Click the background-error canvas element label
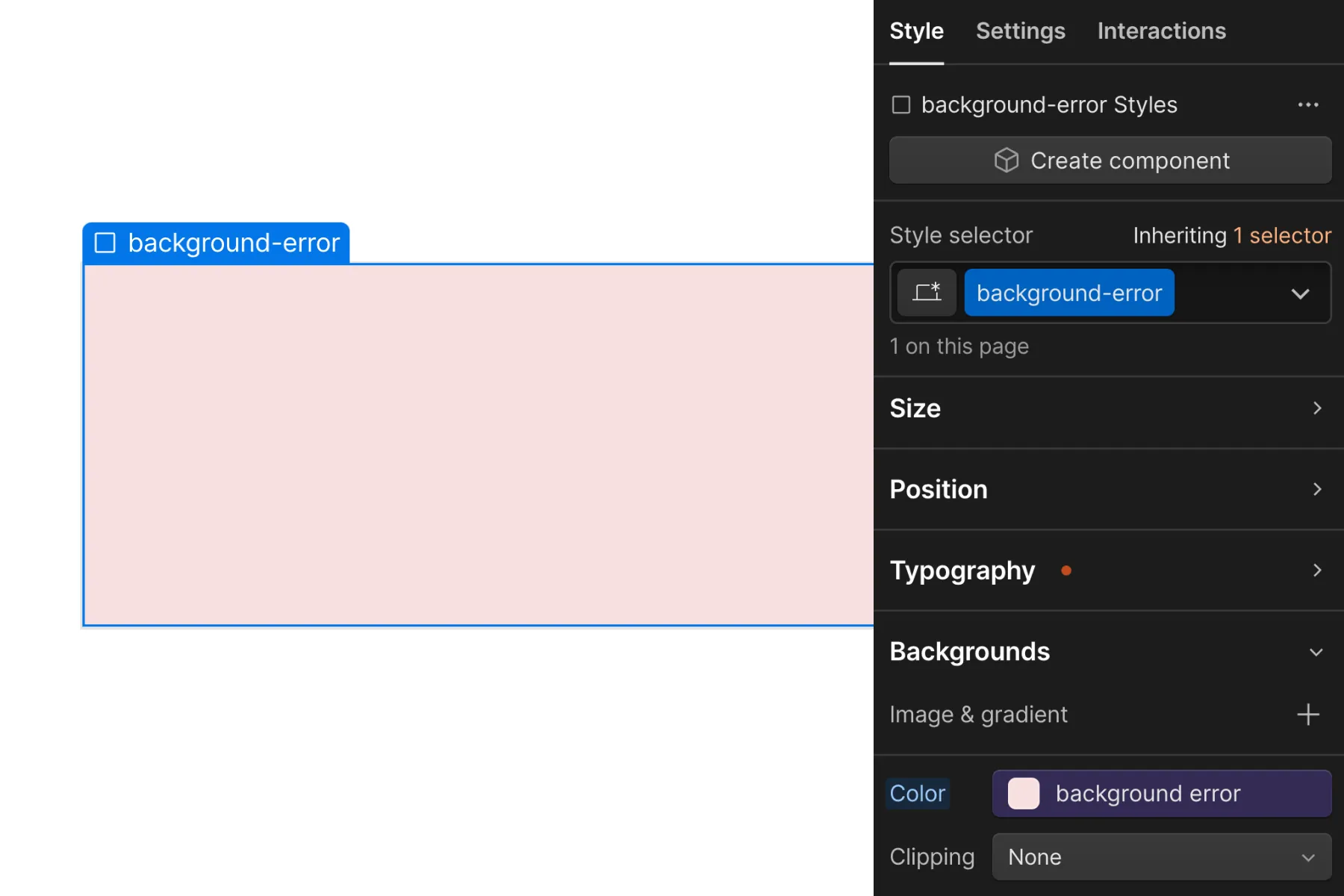This screenshot has width=1344, height=896. pyautogui.click(x=216, y=243)
